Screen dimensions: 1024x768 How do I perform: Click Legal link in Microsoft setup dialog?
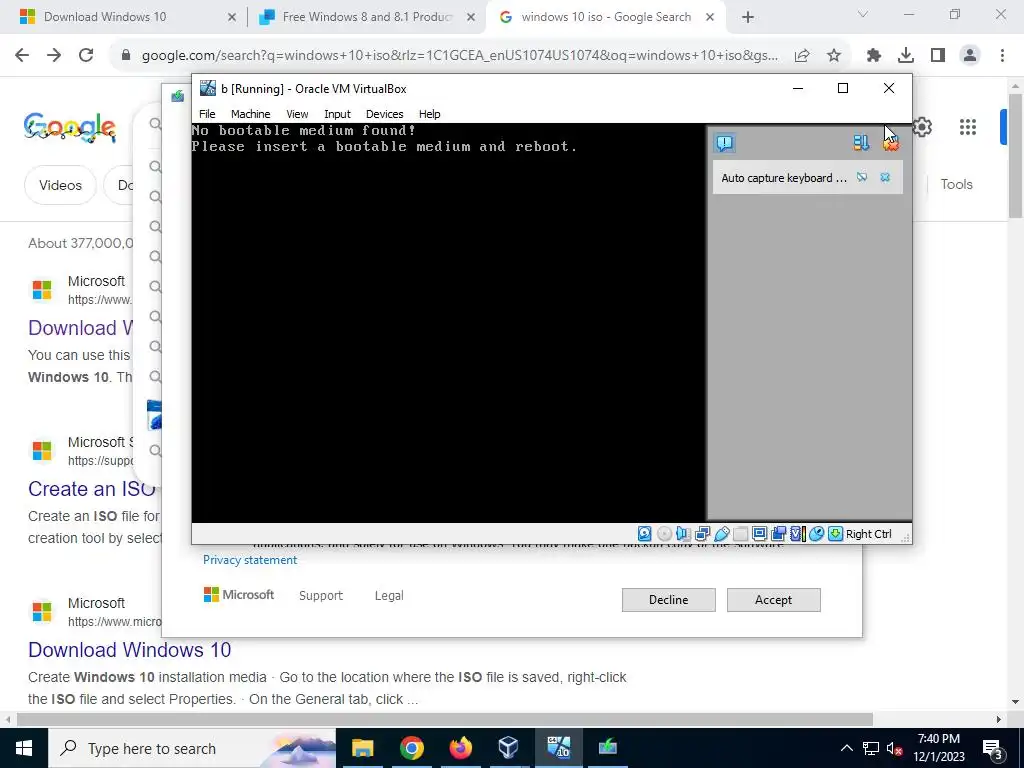389,596
